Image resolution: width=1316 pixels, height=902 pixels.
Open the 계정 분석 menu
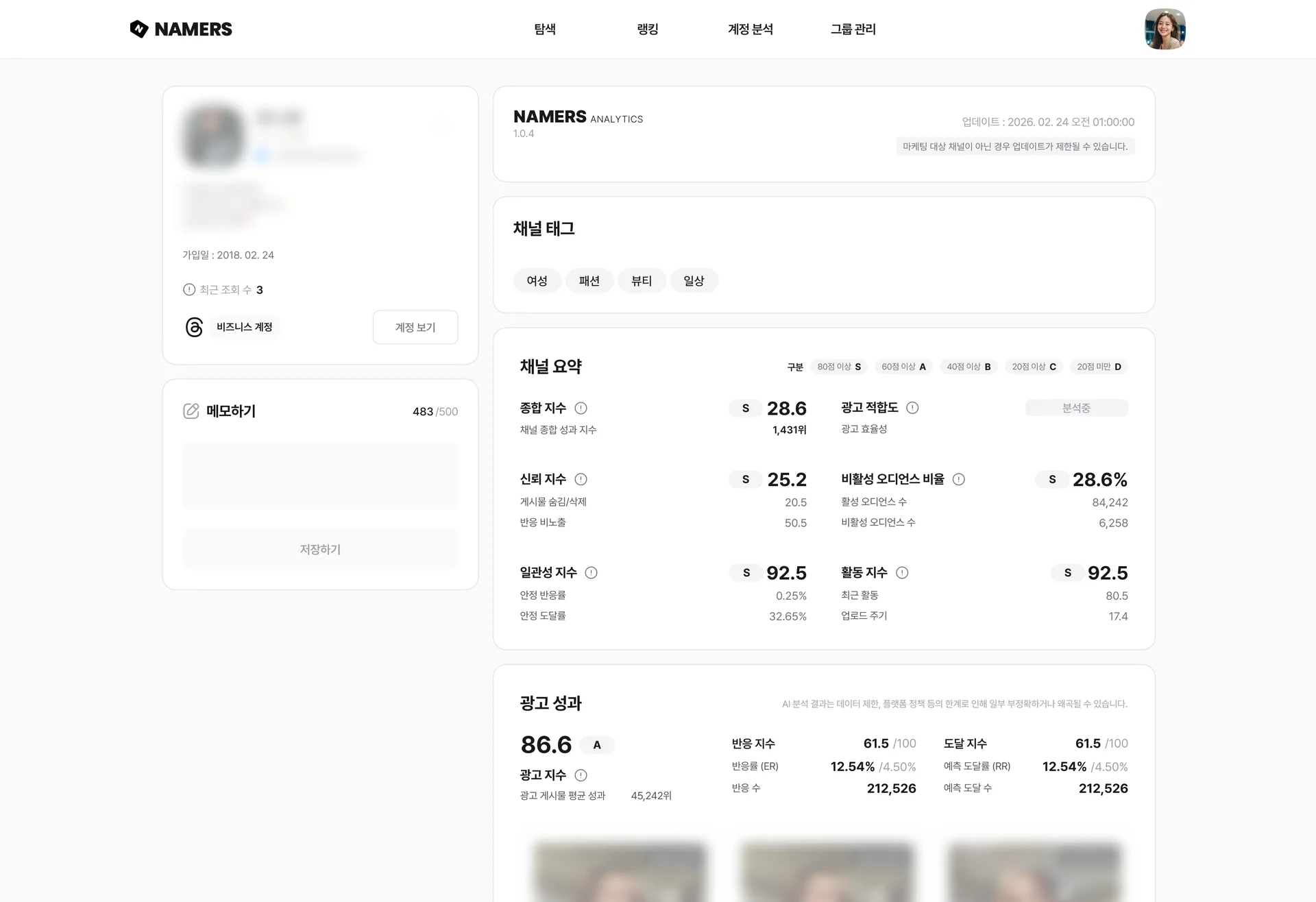coord(751,29)
